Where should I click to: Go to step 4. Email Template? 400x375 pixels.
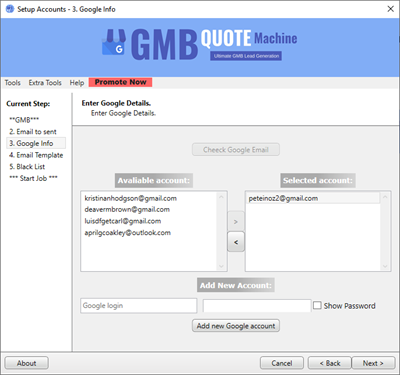pos(36,155)
